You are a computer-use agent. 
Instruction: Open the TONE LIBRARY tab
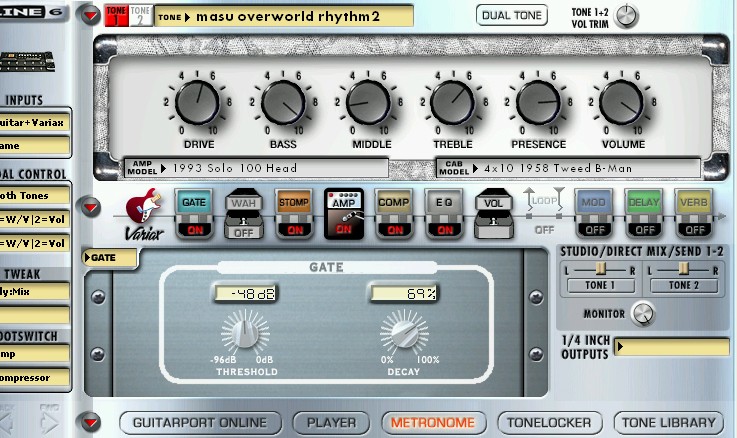(669, 422)
